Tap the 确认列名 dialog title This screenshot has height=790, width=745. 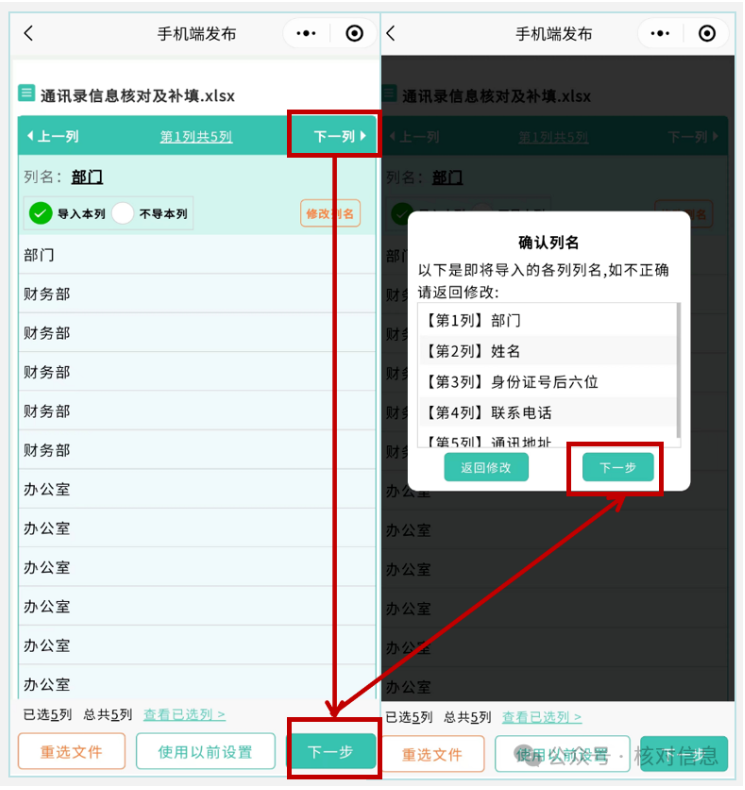click(549, 242)
